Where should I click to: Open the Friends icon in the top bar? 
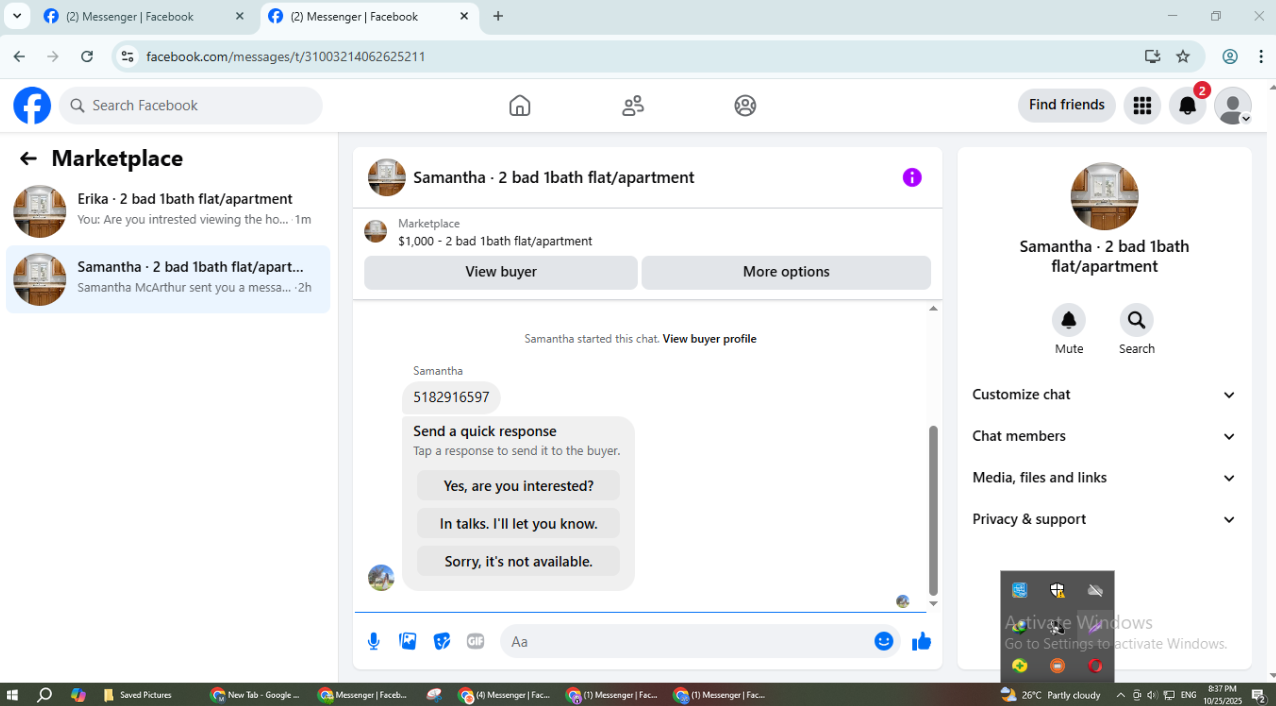pos(633,105)
